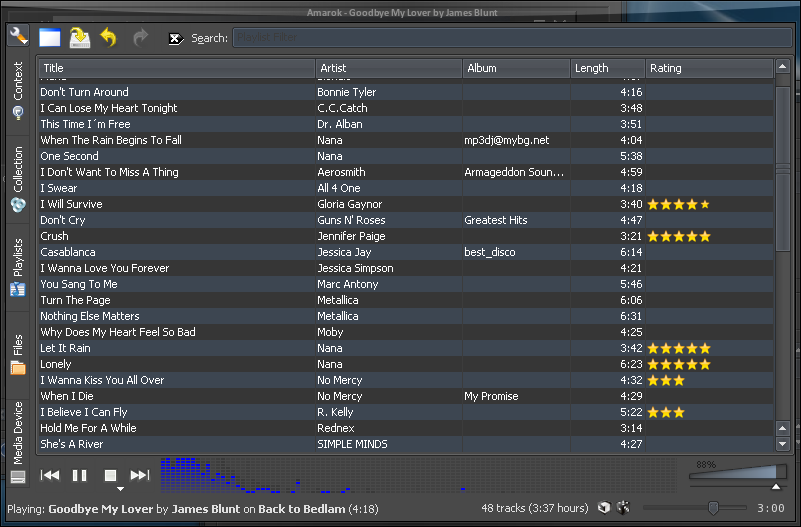
Task: Sort playlist by Title column
Action: (x=177, y=68)
